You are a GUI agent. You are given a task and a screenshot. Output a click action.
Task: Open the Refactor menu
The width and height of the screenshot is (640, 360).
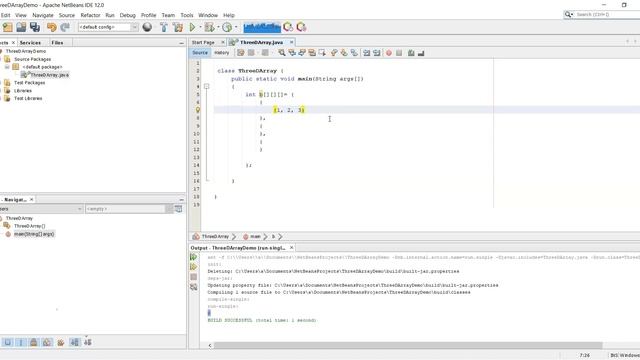[90, 15]
